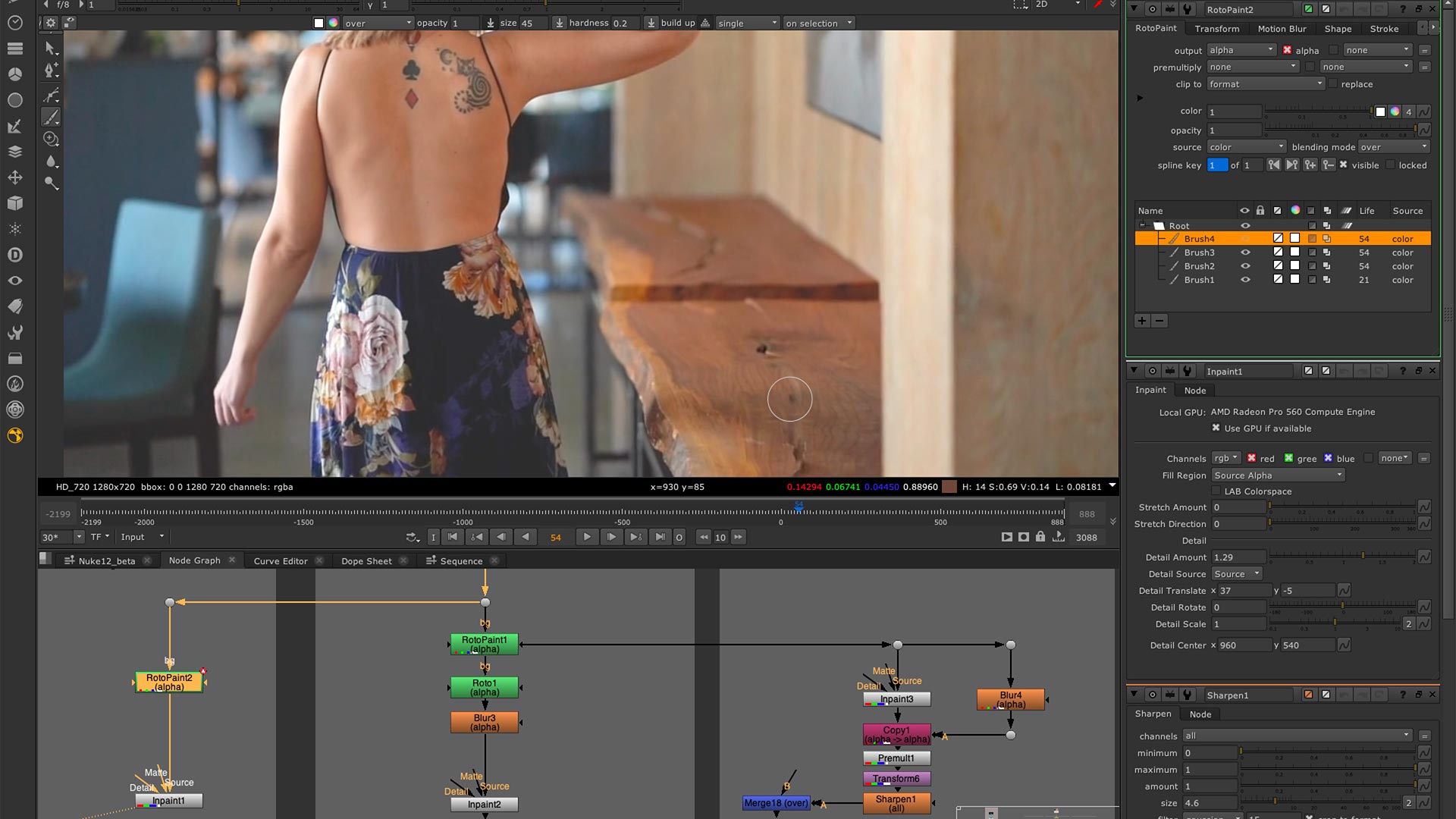Viewport: 1456px width, 819px height.
Task: Select the Brush tool in the viewer toolbar
Action: [x=51, y=116]
